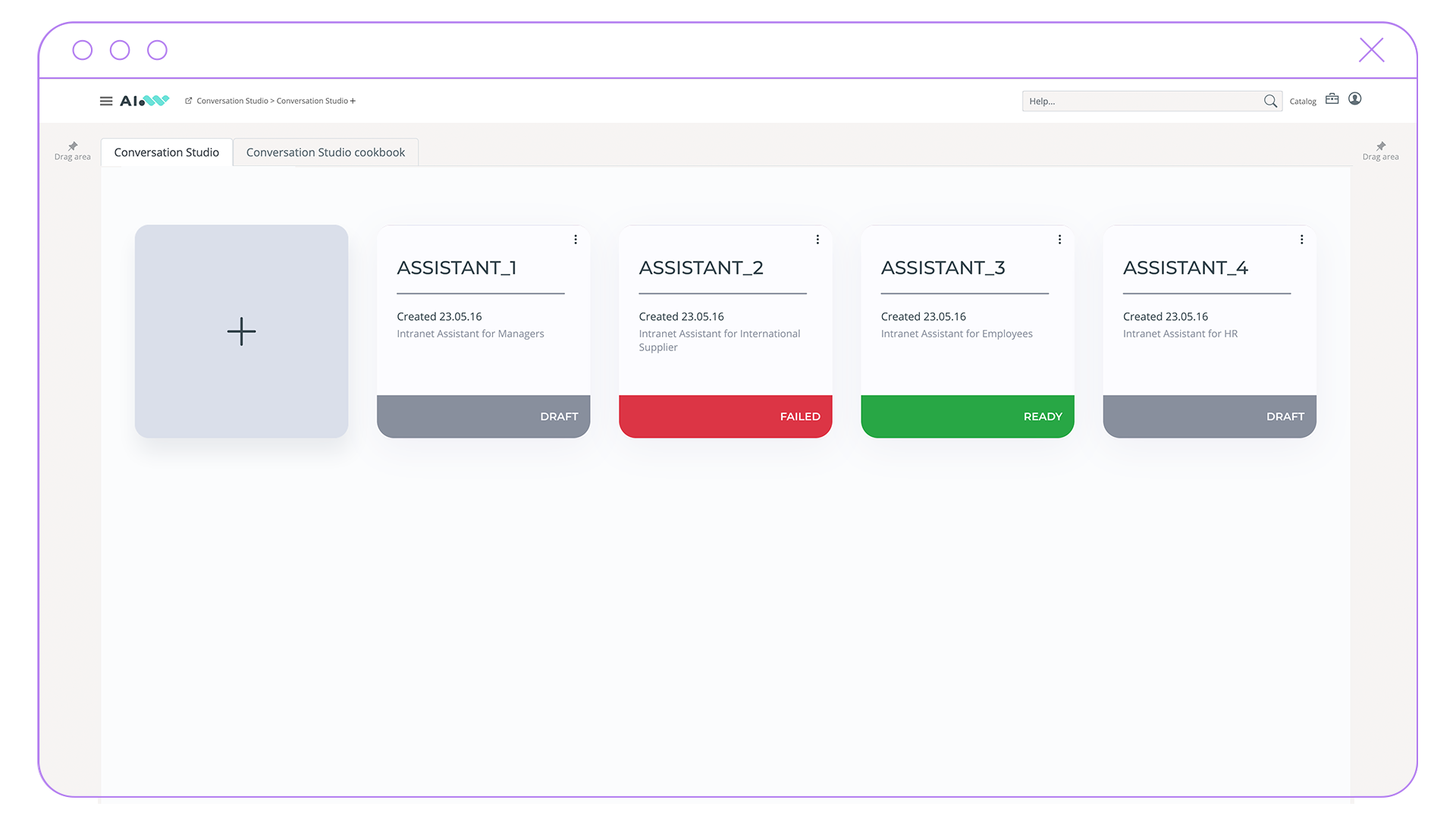Viewport: 1456px width, 819px height.
Task: Open the briefcase toolbox icon
Action: pyautogui.click(x=1332, y=99)
